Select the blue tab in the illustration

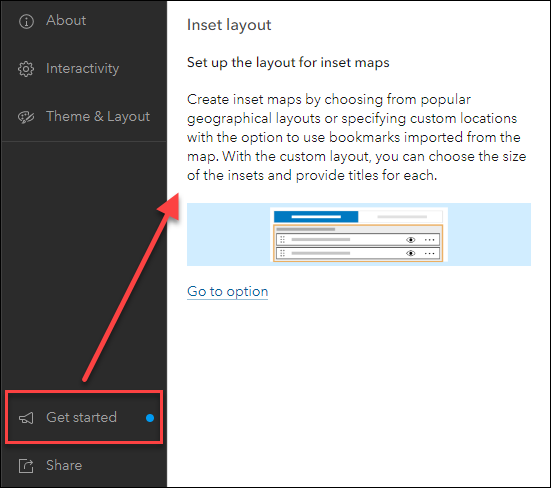coord(316,216)
